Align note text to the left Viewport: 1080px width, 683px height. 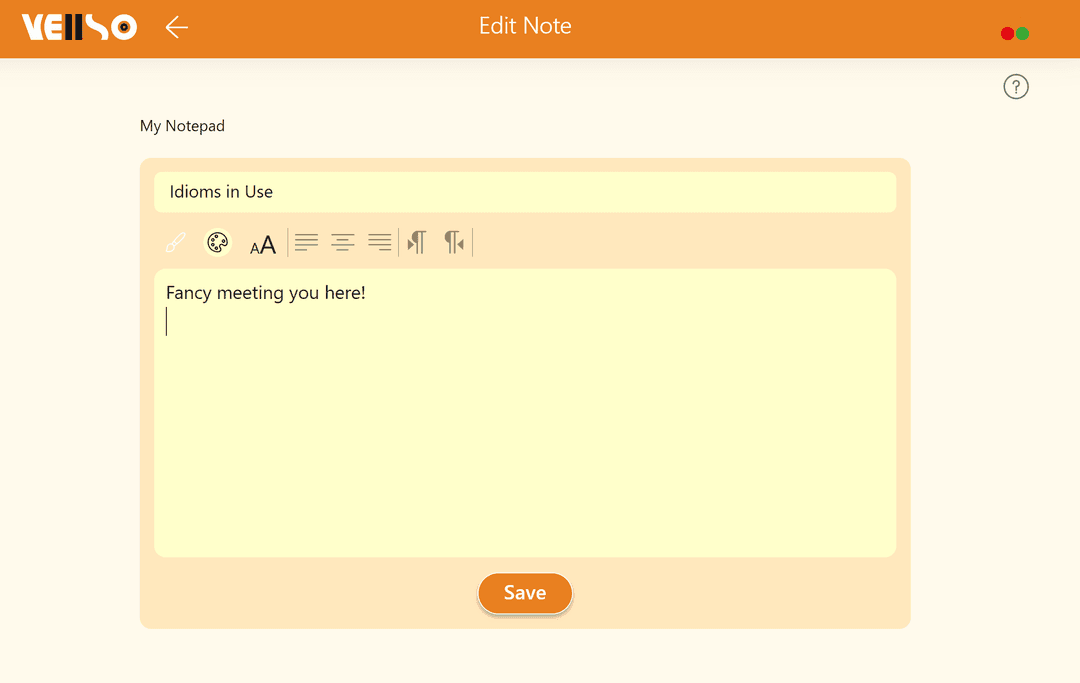click(306, 242)
